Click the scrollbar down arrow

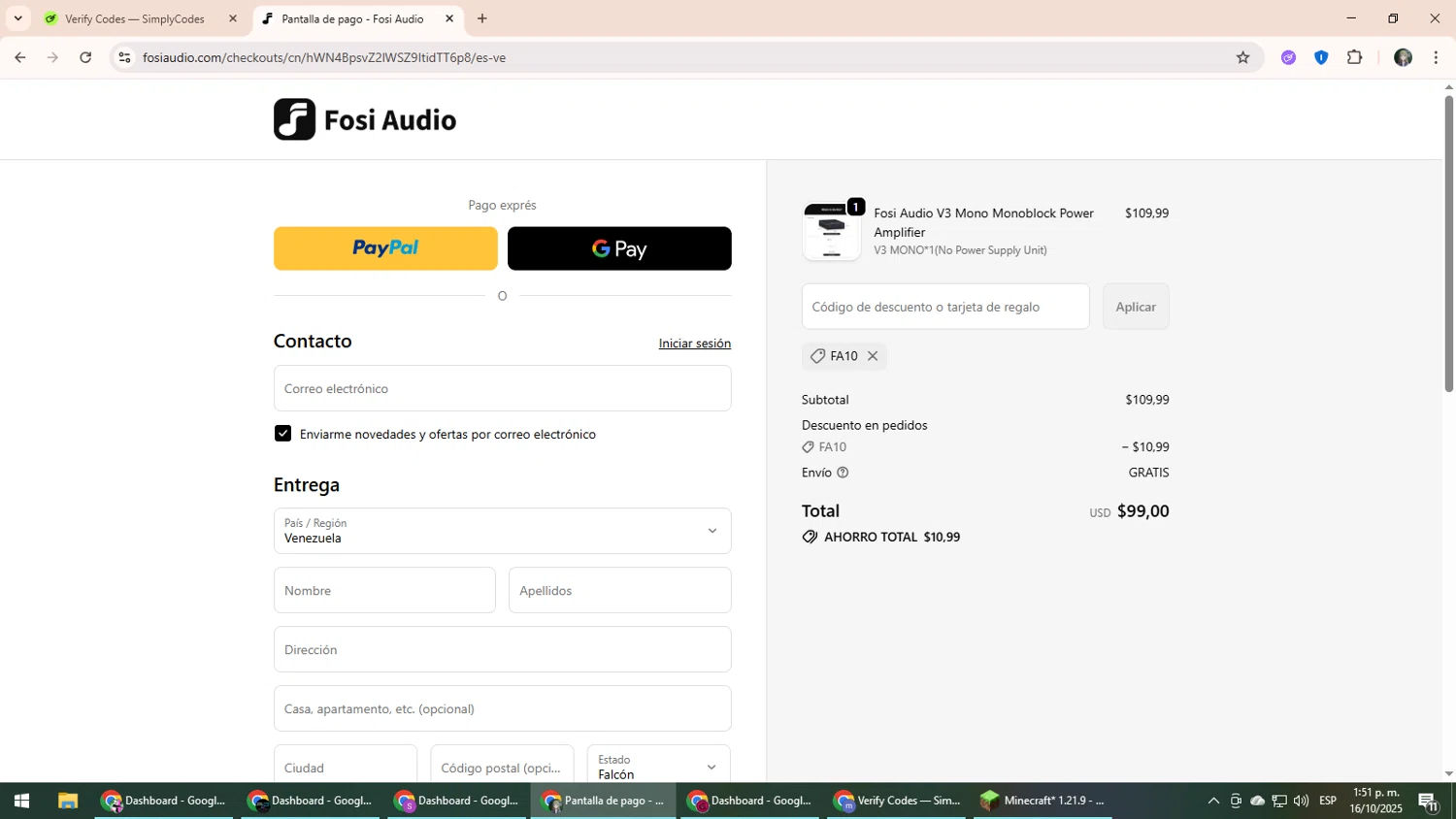click(x=1449, y=774)
